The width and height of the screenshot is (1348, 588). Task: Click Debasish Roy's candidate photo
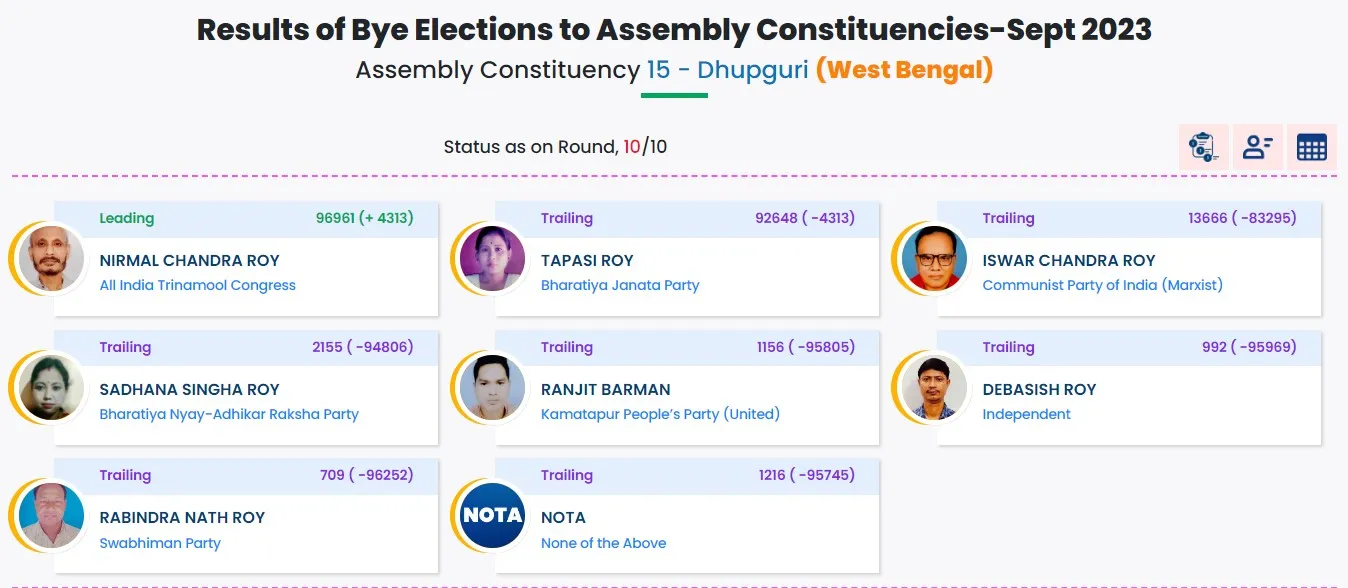point(934,388)
